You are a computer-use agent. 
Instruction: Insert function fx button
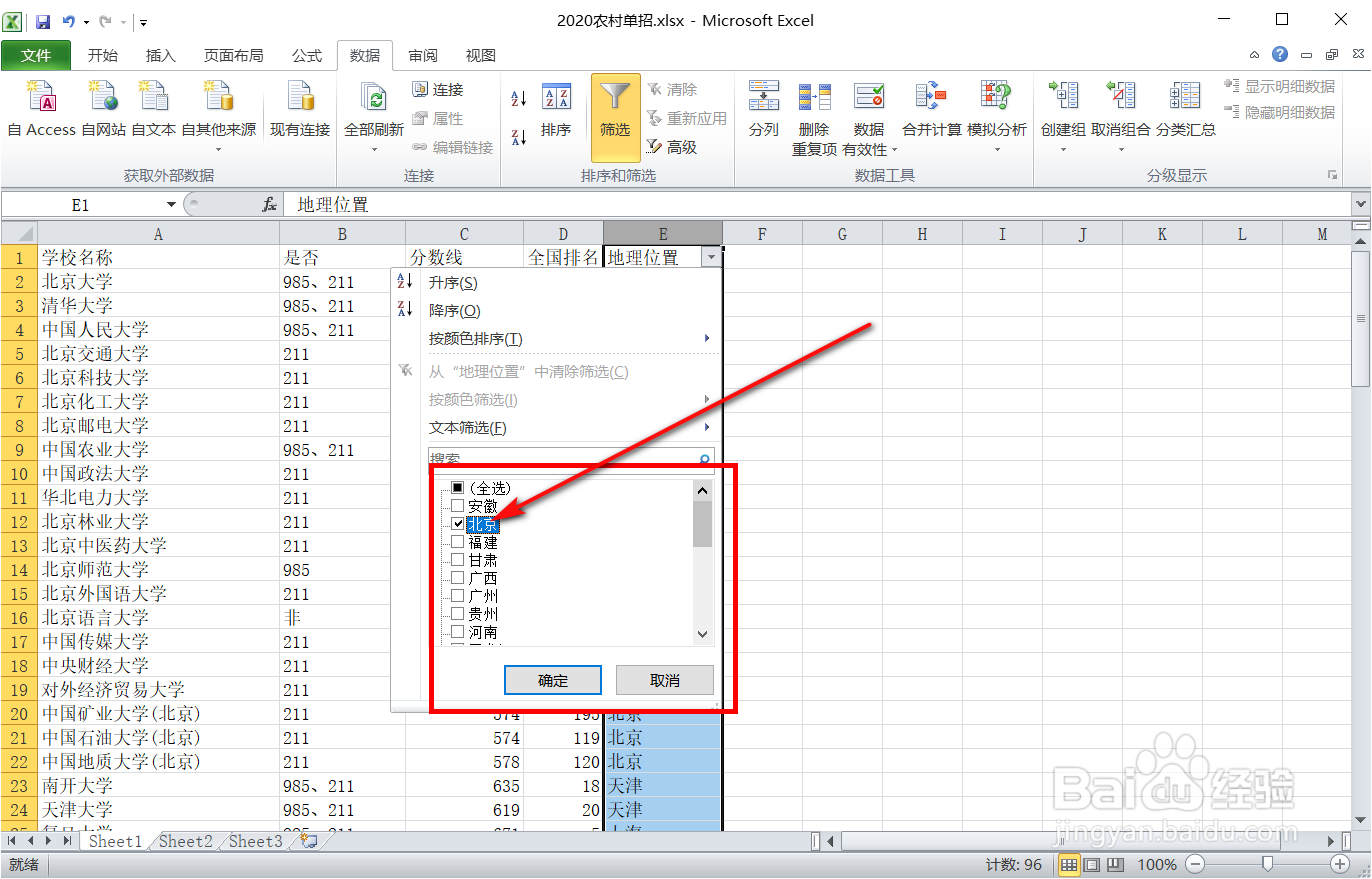[269, 204]
